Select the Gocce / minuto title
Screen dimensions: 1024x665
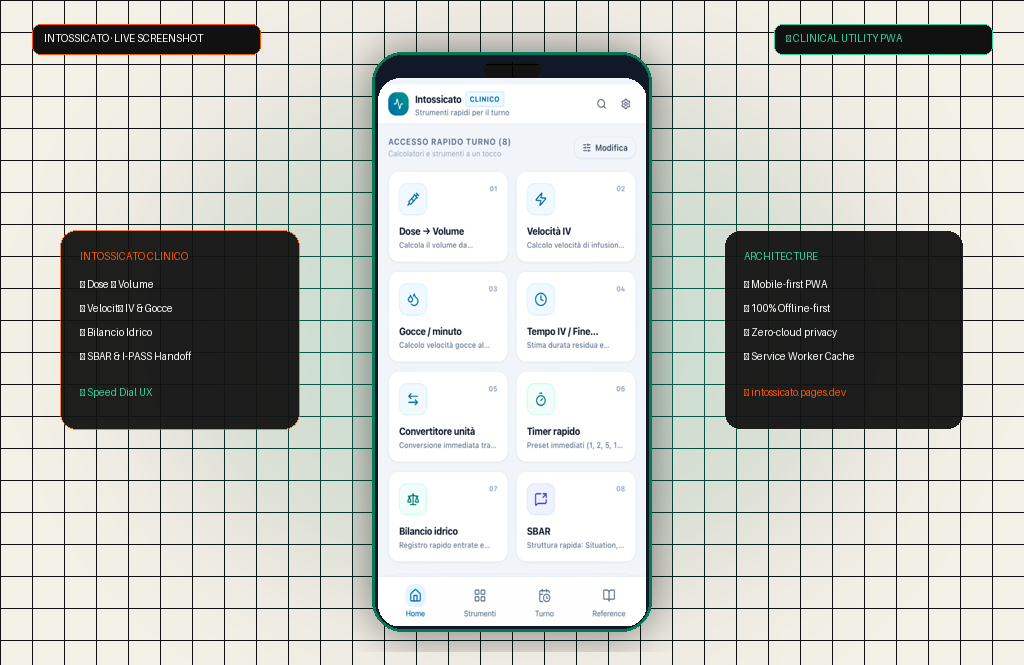[x=430, y=331]
